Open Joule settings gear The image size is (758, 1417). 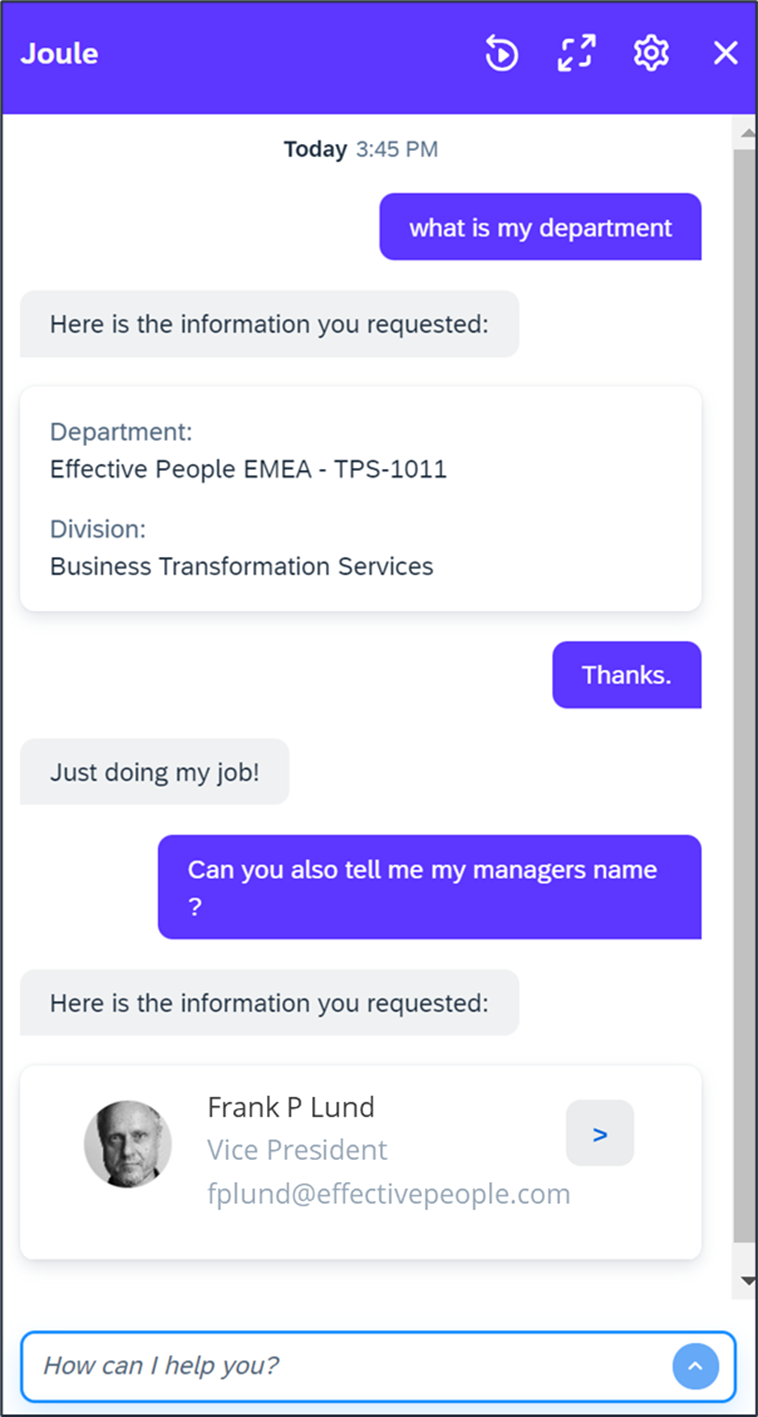651,53
